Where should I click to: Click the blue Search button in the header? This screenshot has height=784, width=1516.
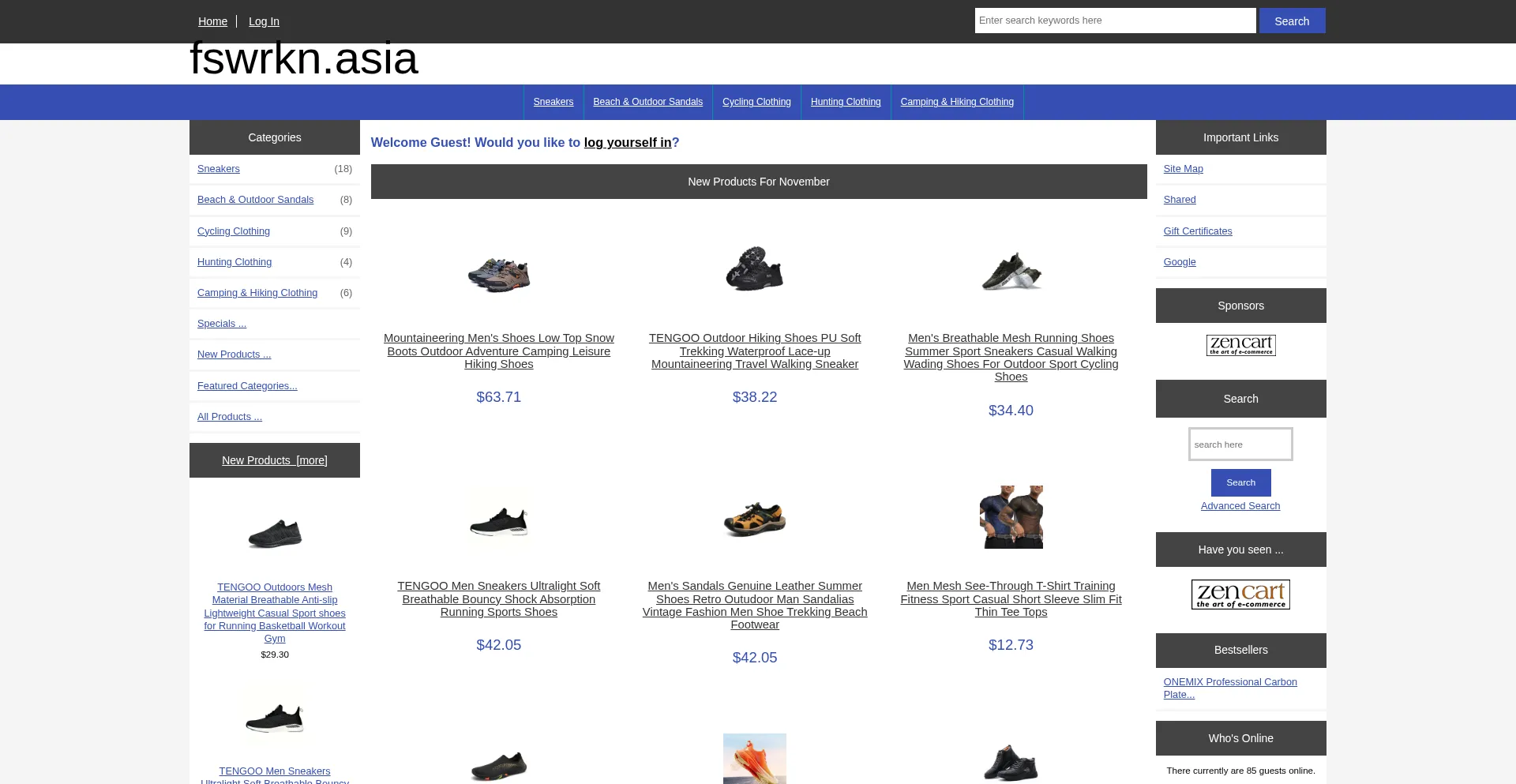point(1292,21)
